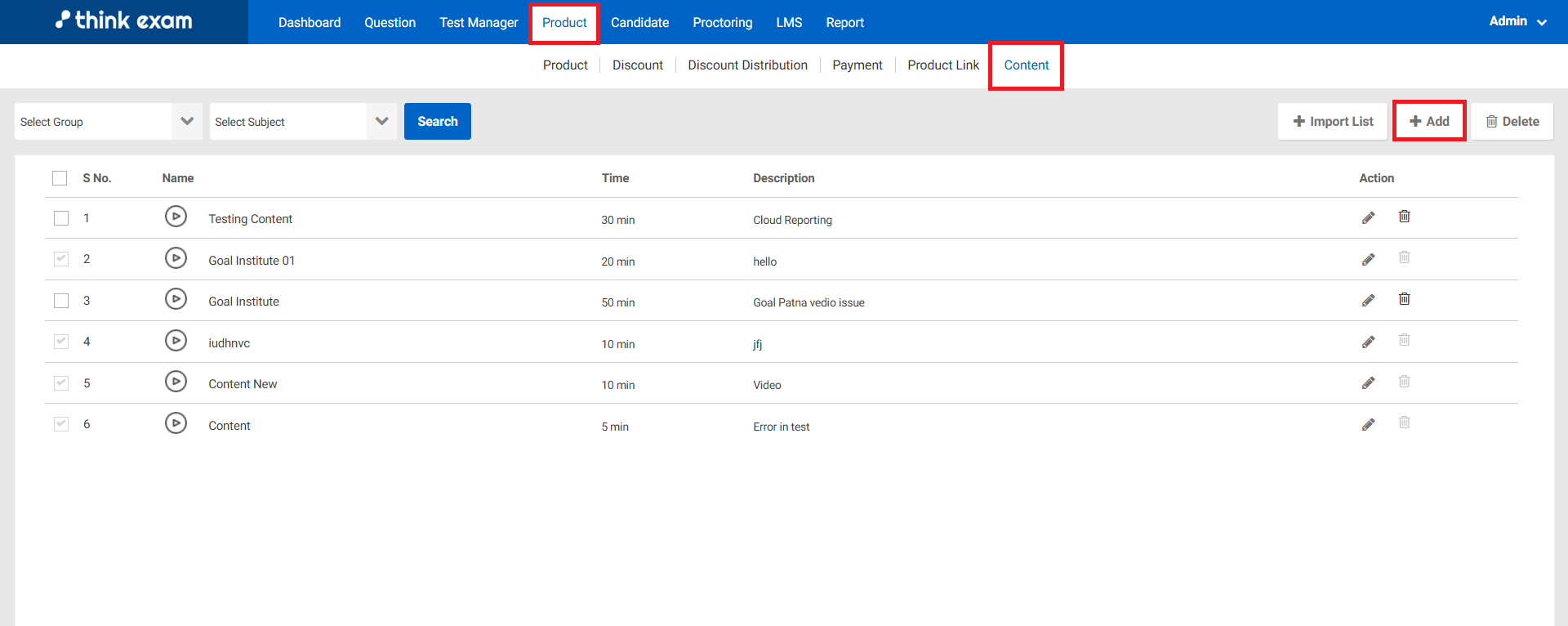
Task: Open the Admin account menu
Action: [1517, 21]
